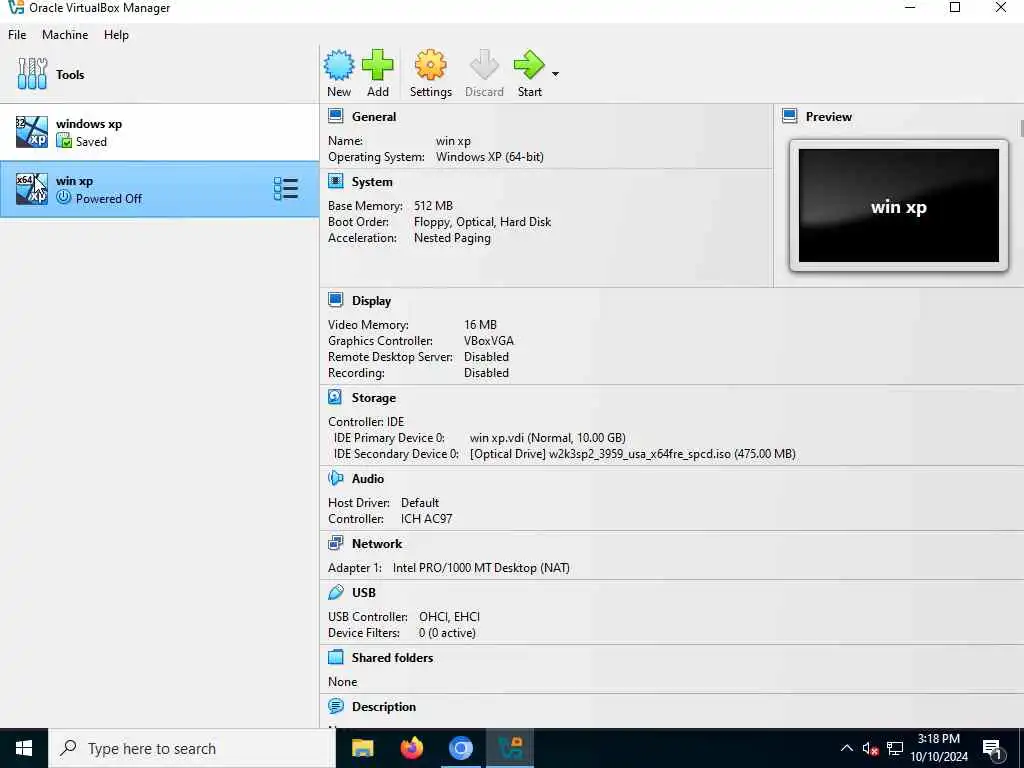1024x768 pixels.
Task: Open the Audio settings header link
Action: click(x=368, y=479)
